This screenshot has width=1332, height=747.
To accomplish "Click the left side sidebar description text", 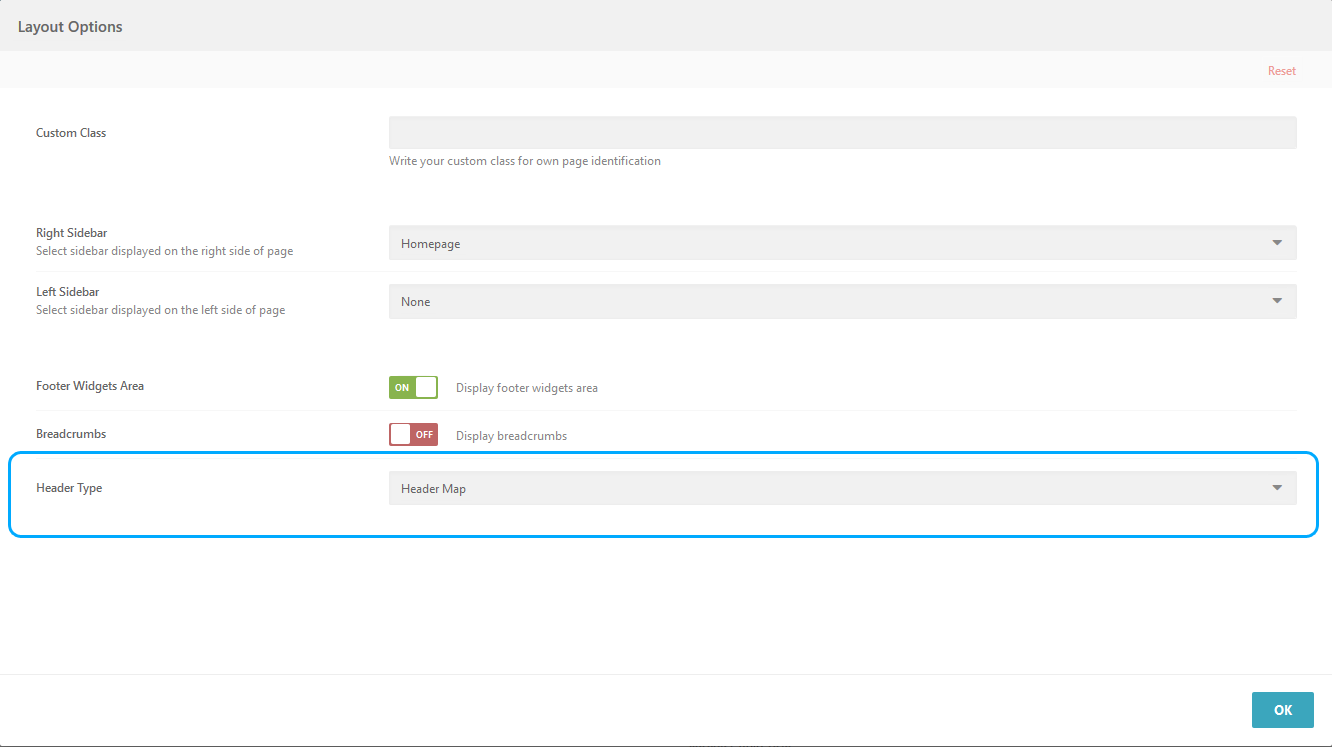I will coord(160,310).
